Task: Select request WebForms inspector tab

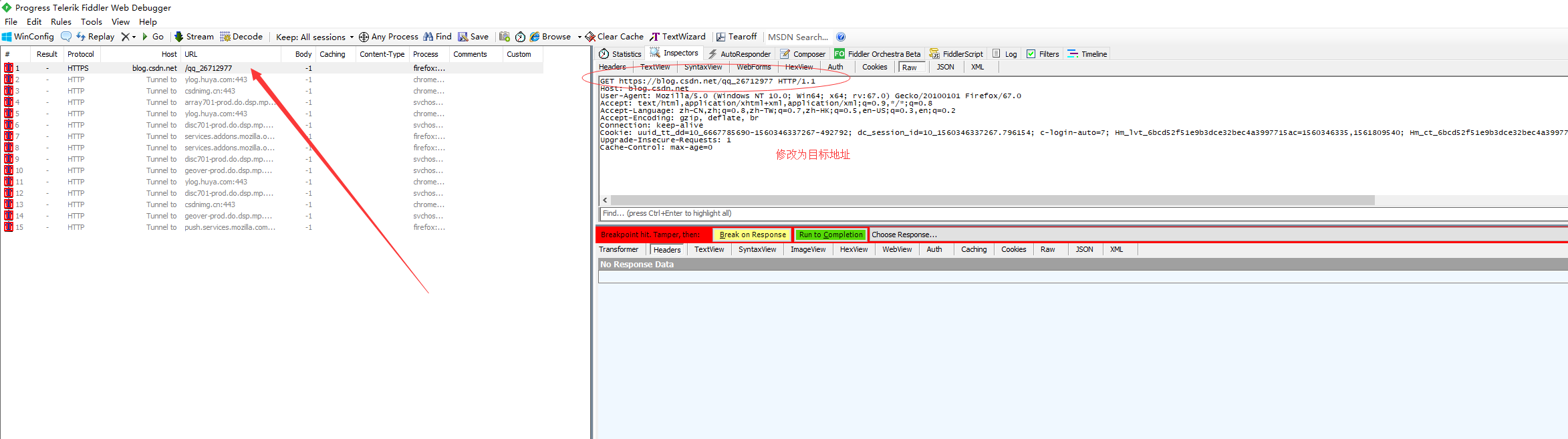Action: (753, 67)
